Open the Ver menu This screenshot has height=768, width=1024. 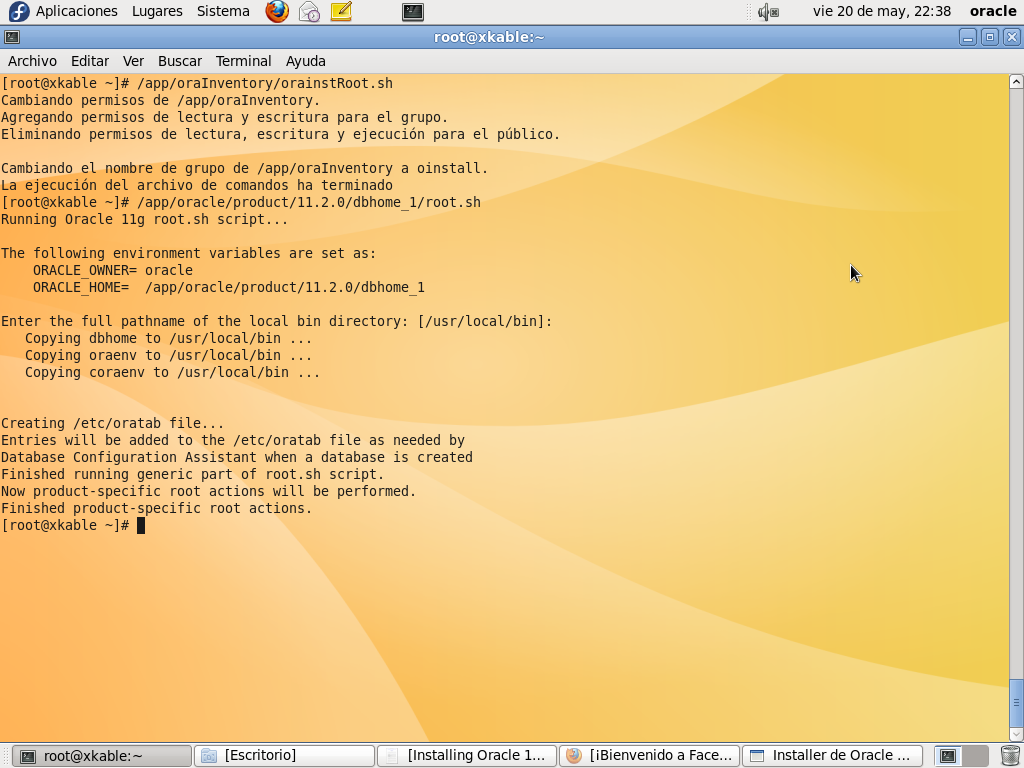(x=133, y=61)
